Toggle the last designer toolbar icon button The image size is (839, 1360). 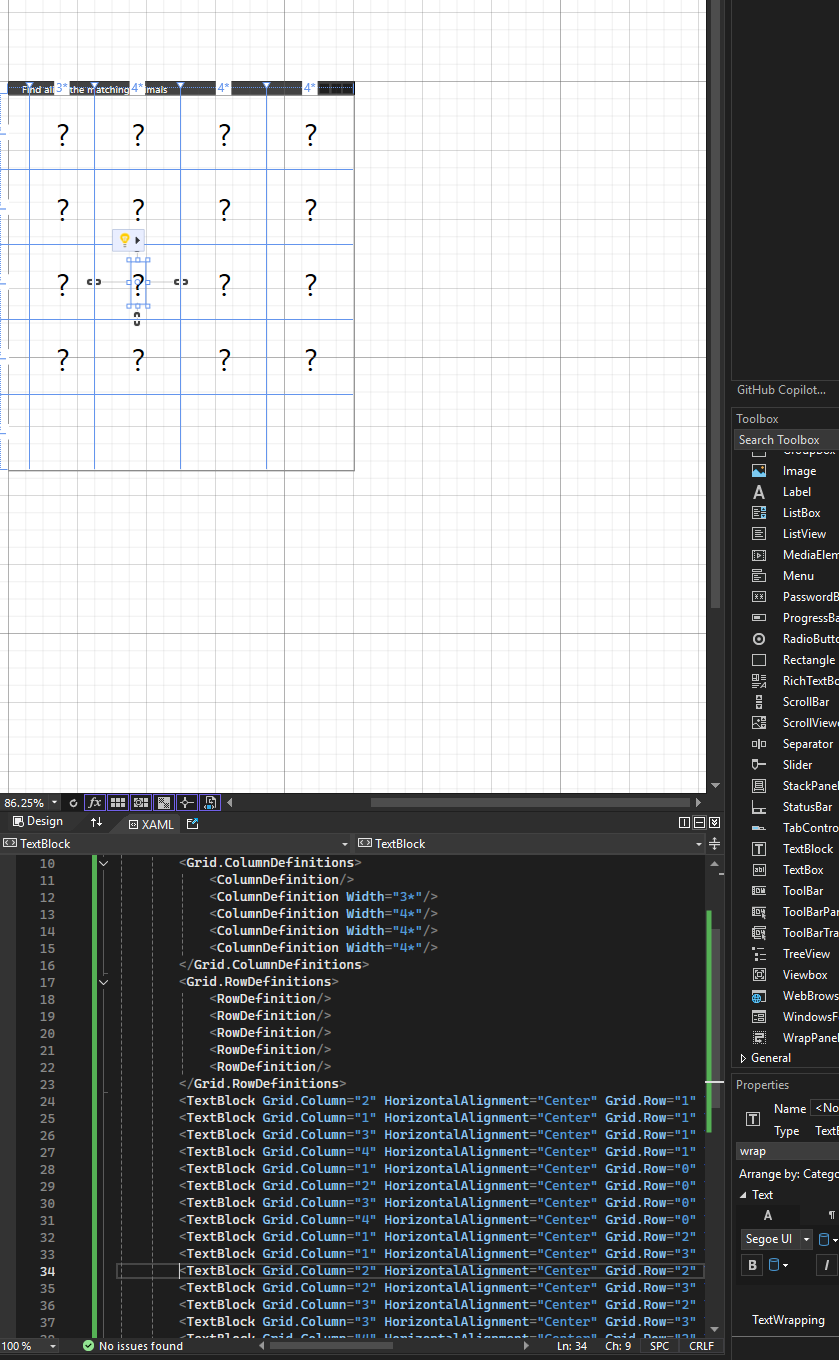pos(210,802)
